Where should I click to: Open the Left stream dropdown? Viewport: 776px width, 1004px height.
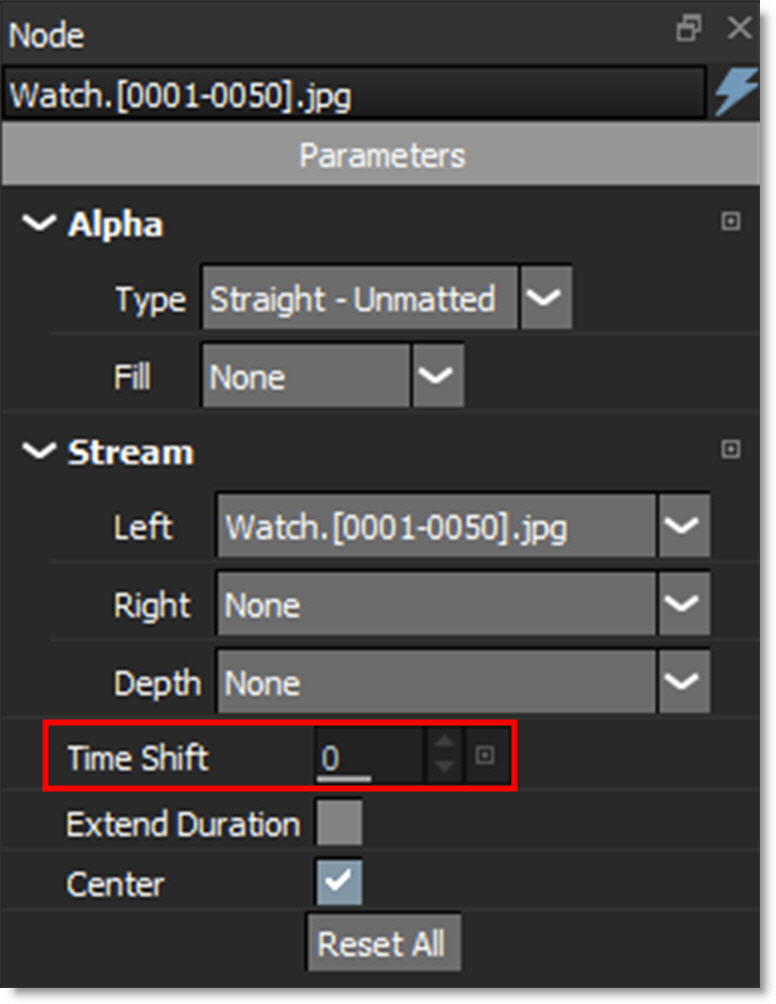point(684,526)
